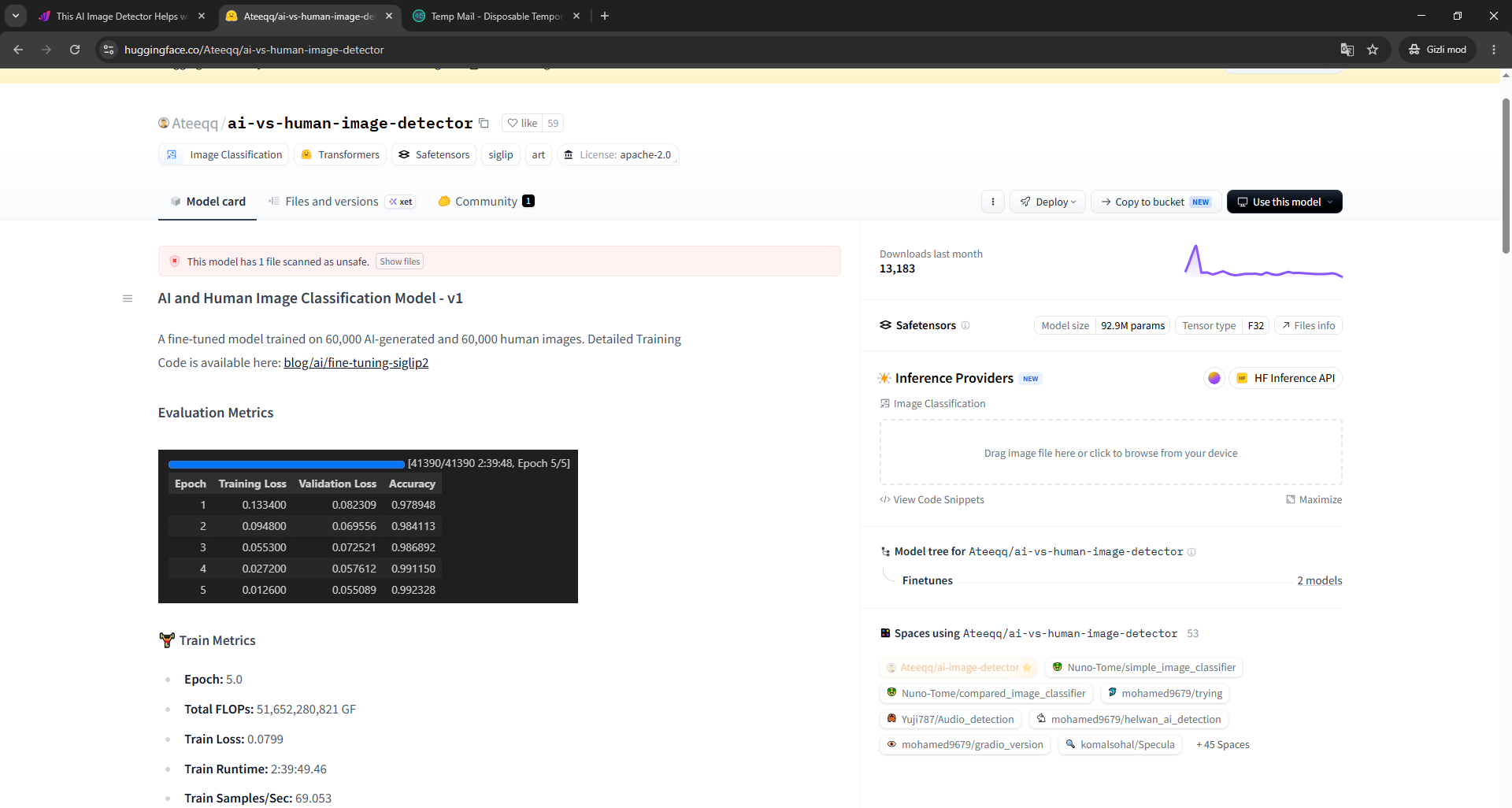Viewport: 1512px width, 808px height.
Task: Reload the current page
Action: 75,50
